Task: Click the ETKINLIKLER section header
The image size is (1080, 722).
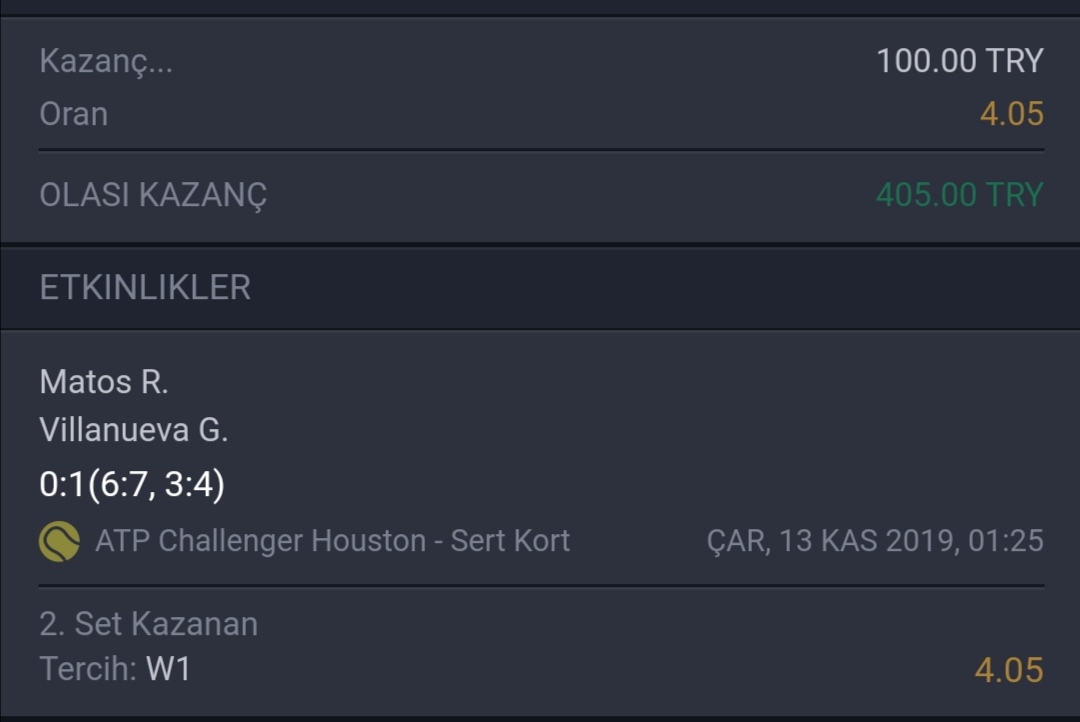Action: click(x=145, y=287)
